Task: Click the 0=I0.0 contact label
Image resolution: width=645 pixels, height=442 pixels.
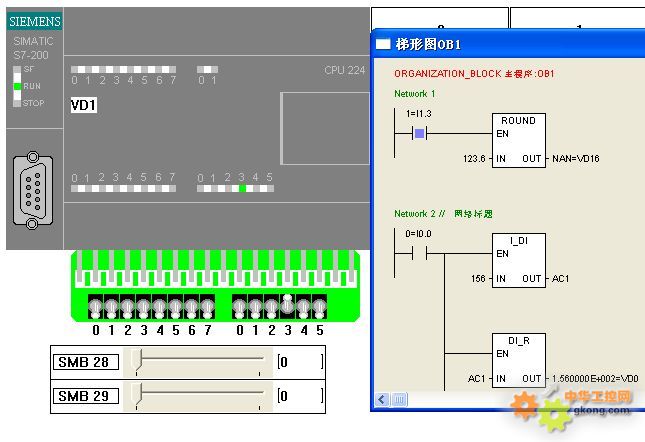Action: coord(418,234)
